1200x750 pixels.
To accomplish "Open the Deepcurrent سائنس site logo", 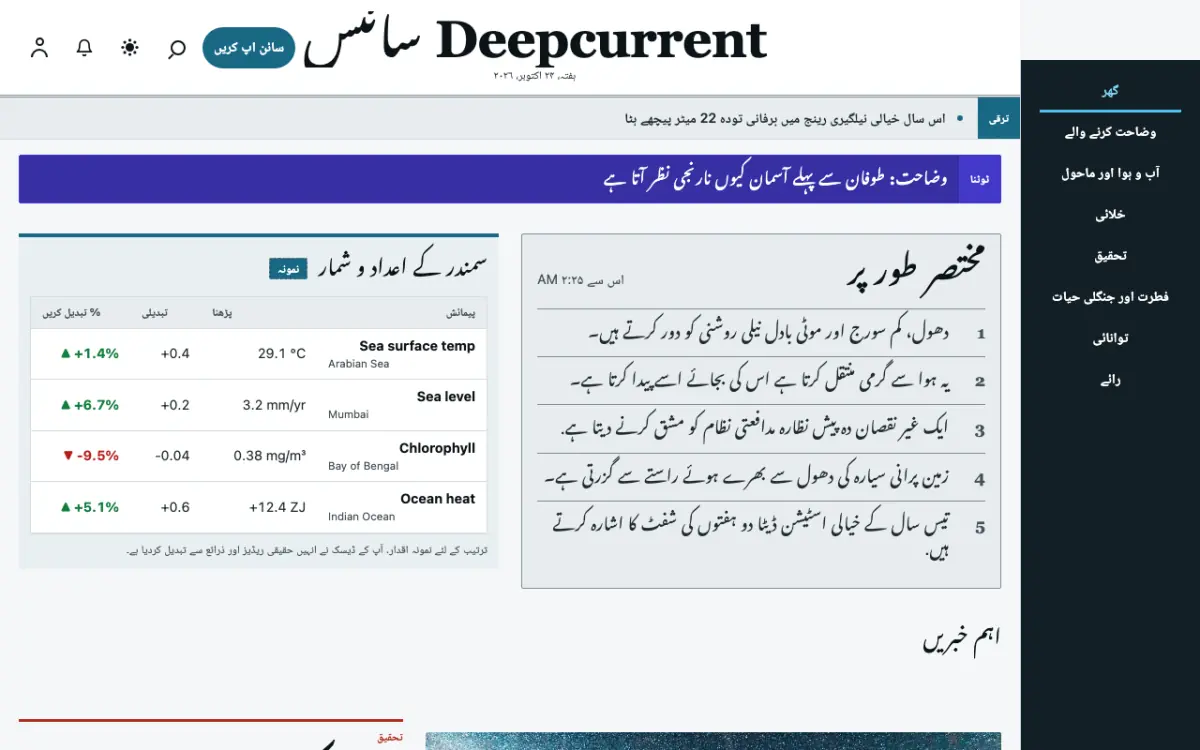I will click(x=535, y=42).
